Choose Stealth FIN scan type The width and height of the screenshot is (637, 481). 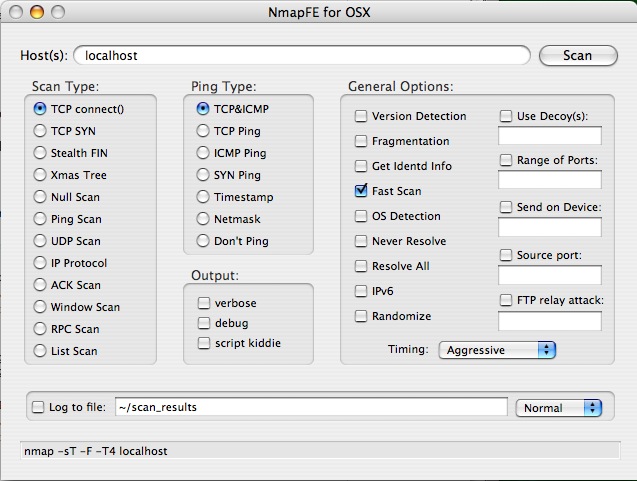[41, 153]
